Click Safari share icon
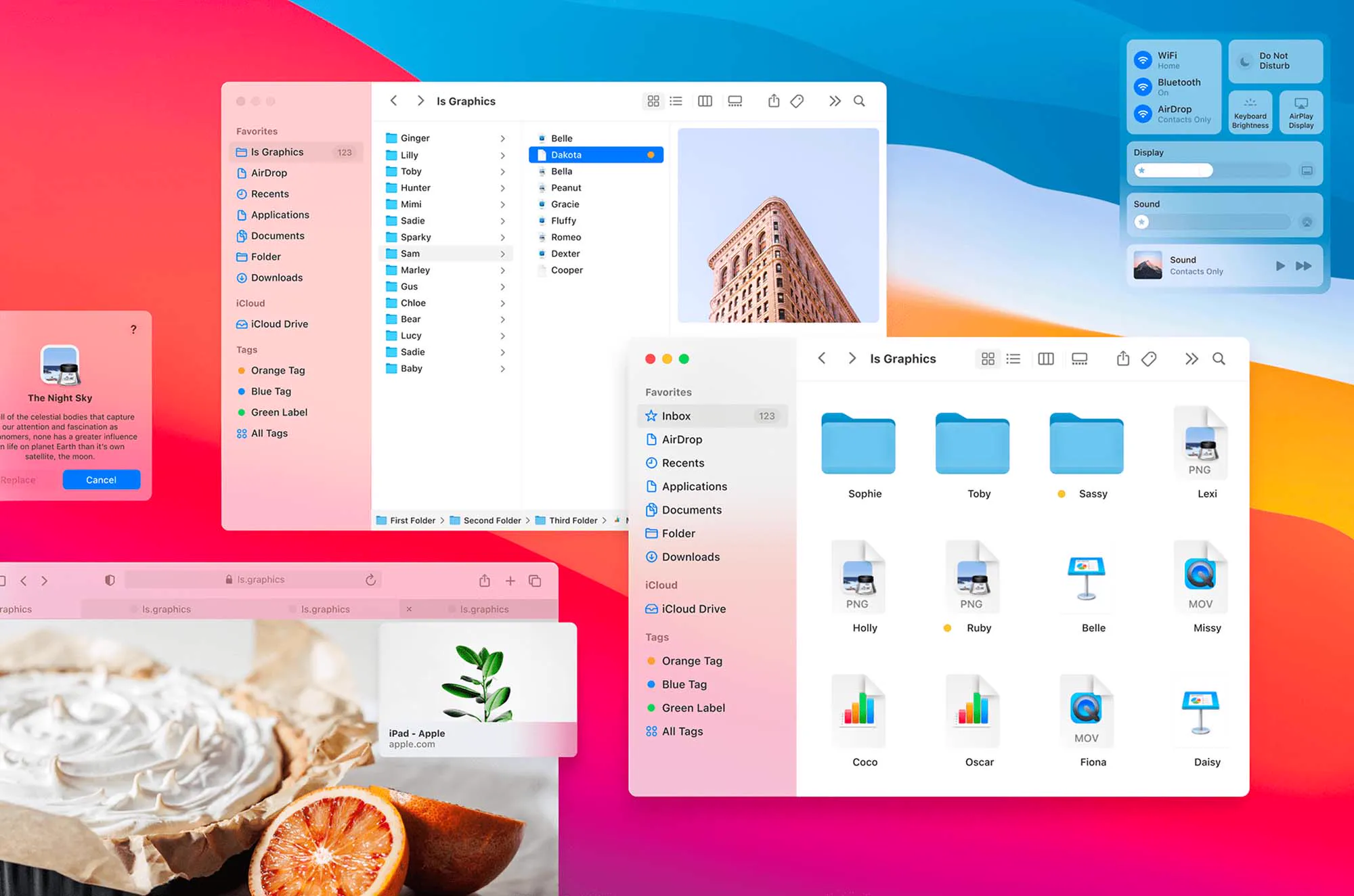The image size is (1354, 896). 485,580
